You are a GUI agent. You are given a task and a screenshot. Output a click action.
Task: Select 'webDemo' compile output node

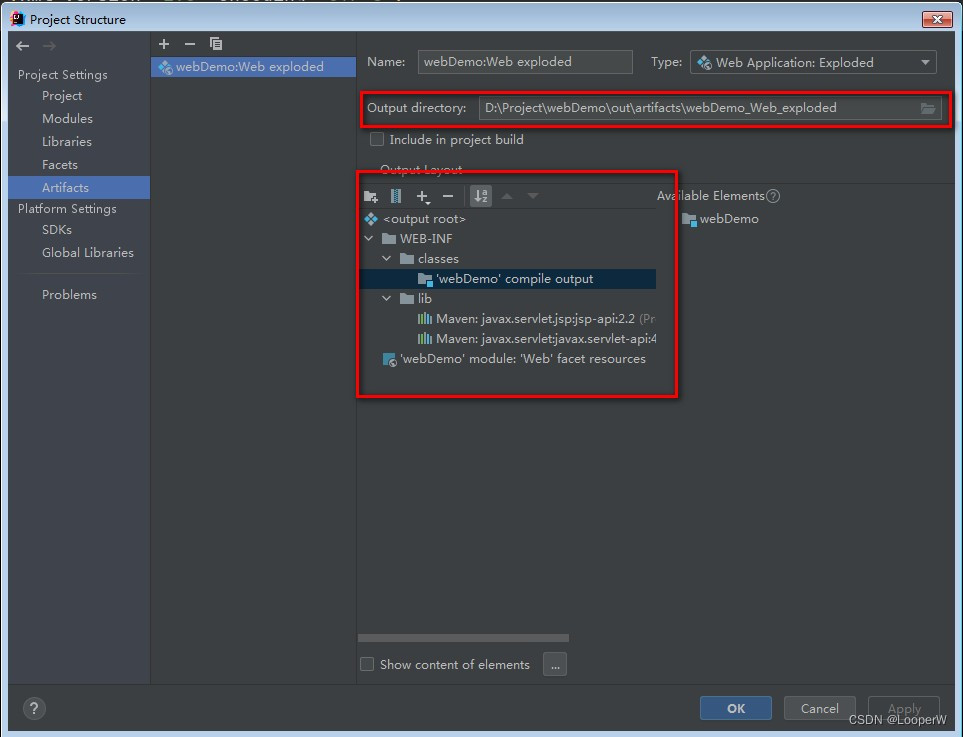508,279
